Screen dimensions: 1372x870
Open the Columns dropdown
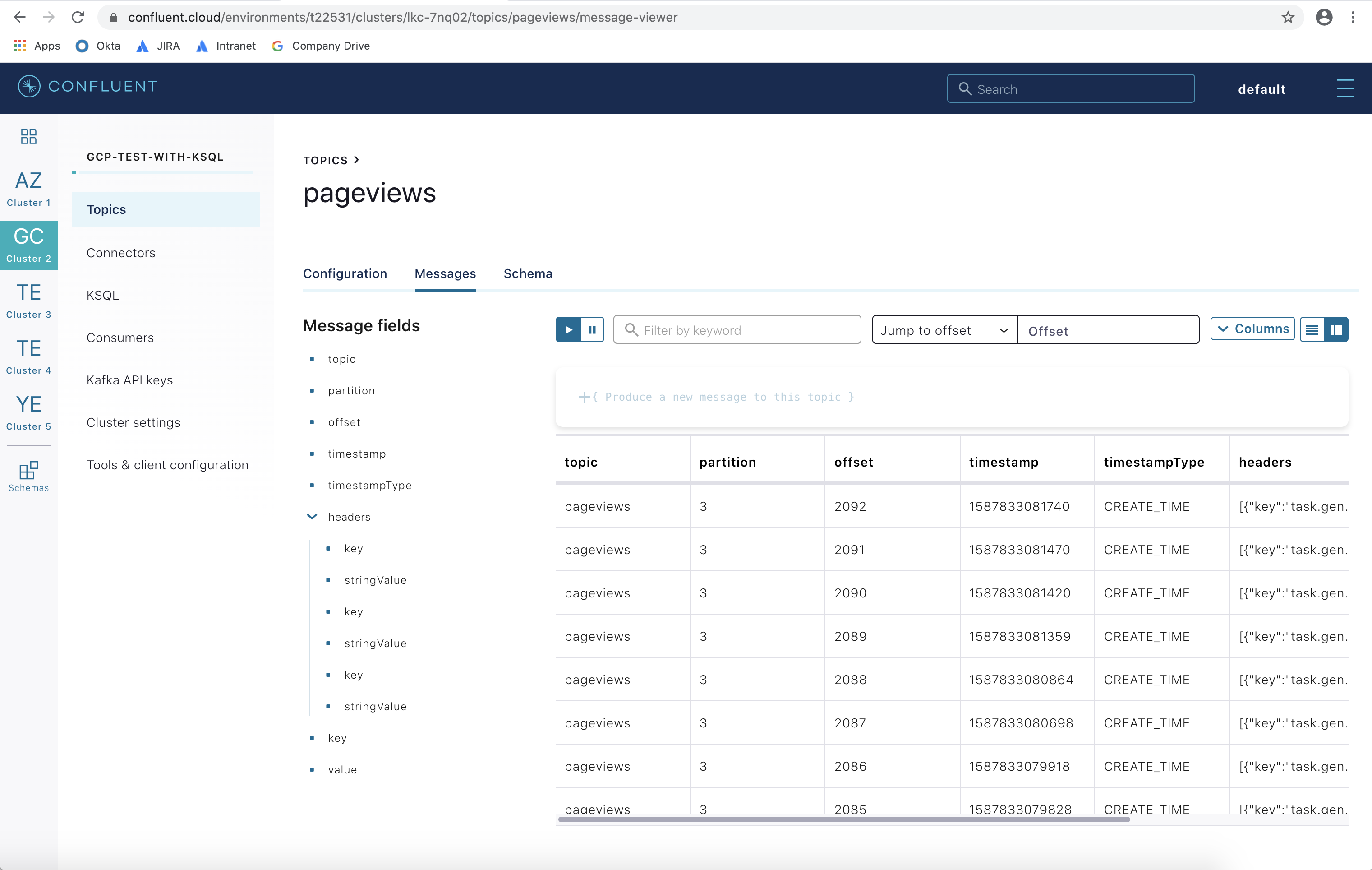(1252, 329)
